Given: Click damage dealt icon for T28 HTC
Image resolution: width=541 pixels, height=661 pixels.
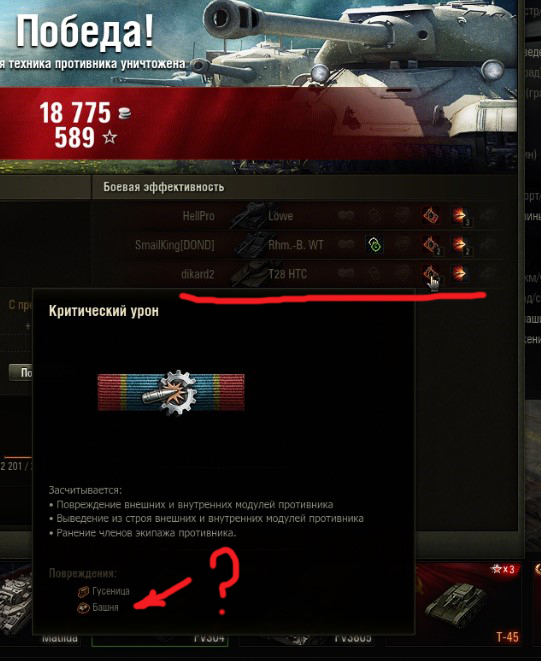Looking at the screenshot, I should click(x=459, y=274).
